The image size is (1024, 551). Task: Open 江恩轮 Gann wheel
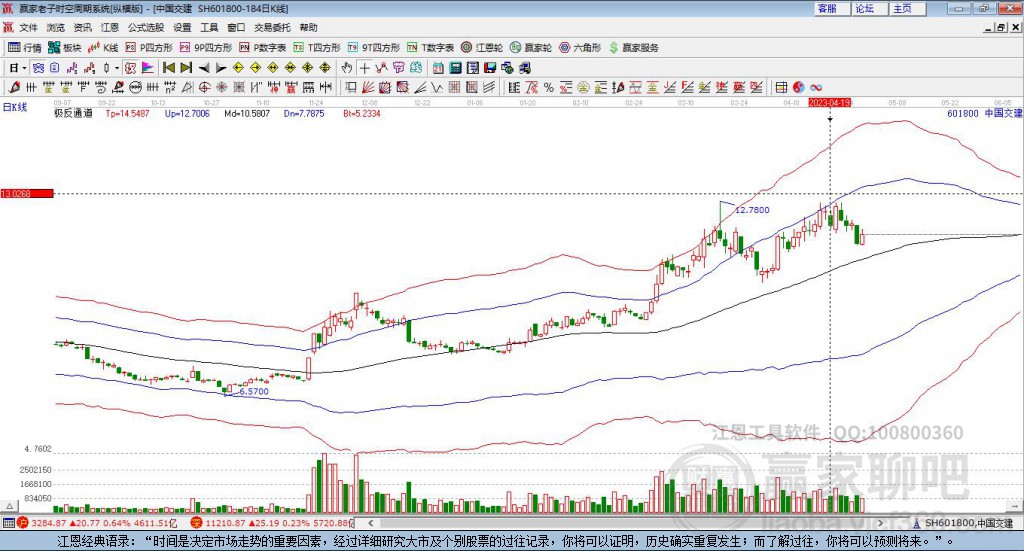click(482, 48)
